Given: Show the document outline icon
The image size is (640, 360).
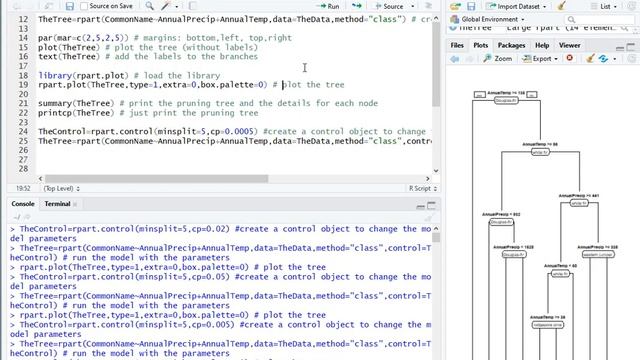Looking at the screenshot, I should (x=428, y=6).
